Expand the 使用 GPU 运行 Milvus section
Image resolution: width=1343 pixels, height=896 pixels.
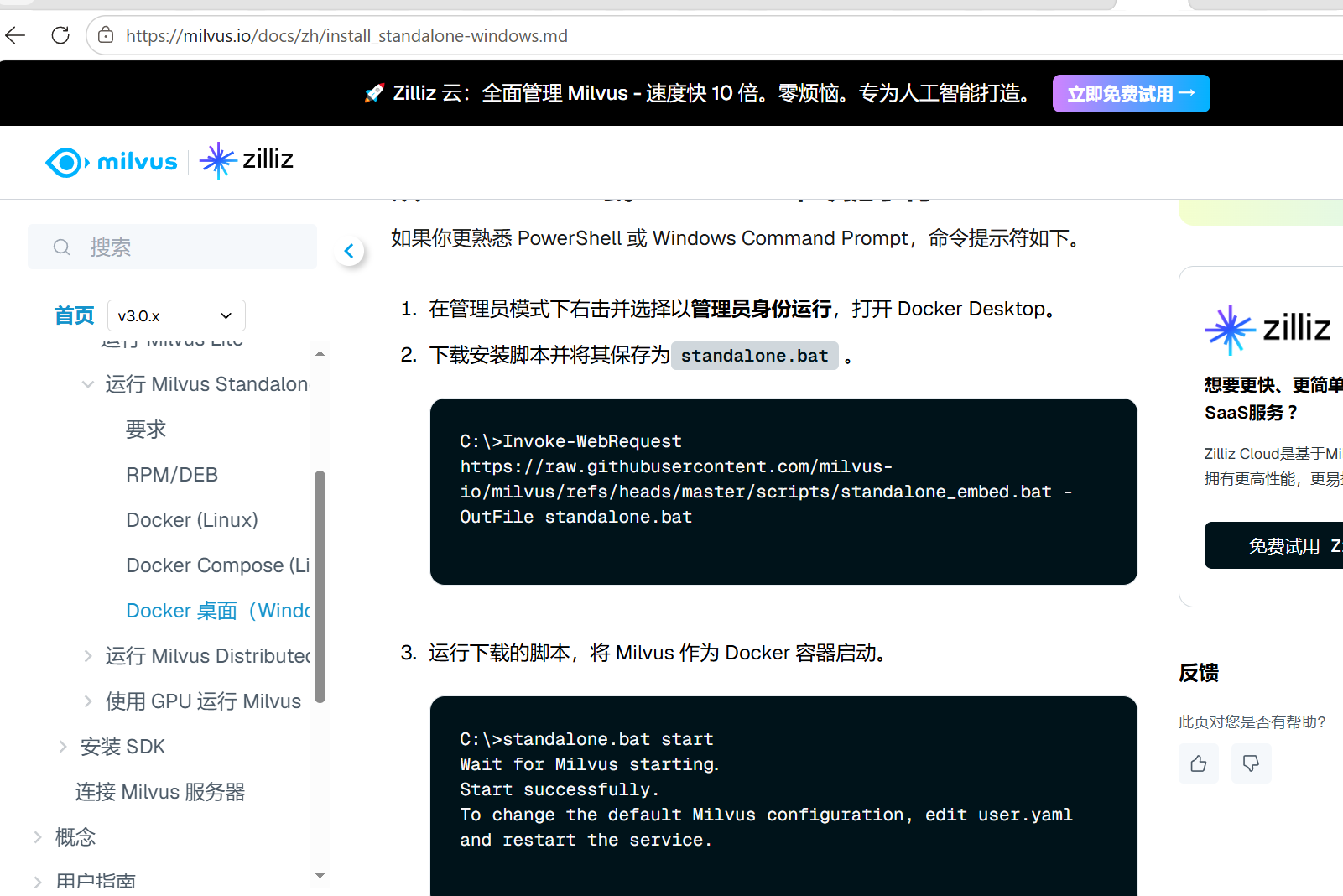(88, 701)
